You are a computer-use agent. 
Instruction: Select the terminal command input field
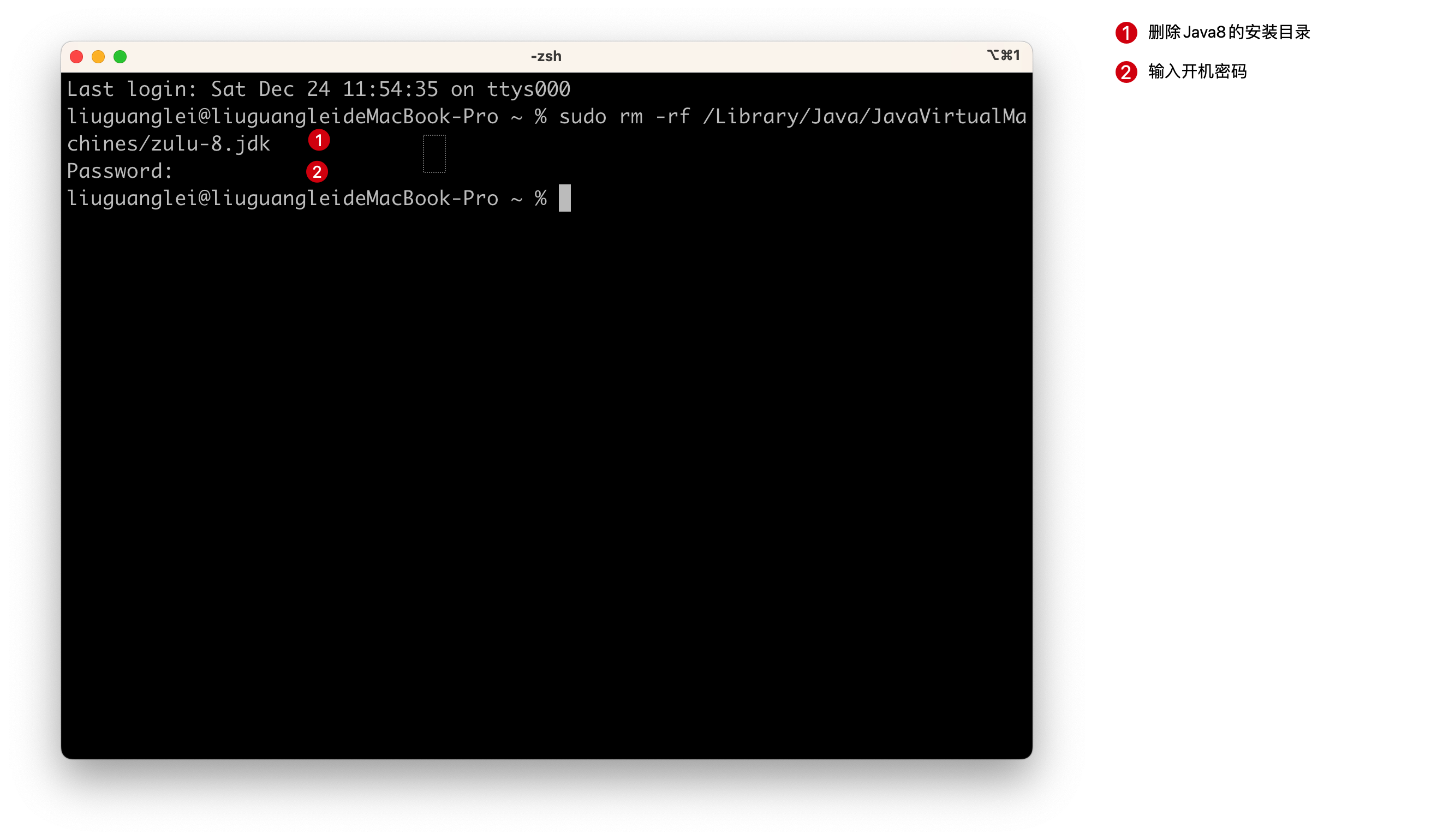[562, 197]
